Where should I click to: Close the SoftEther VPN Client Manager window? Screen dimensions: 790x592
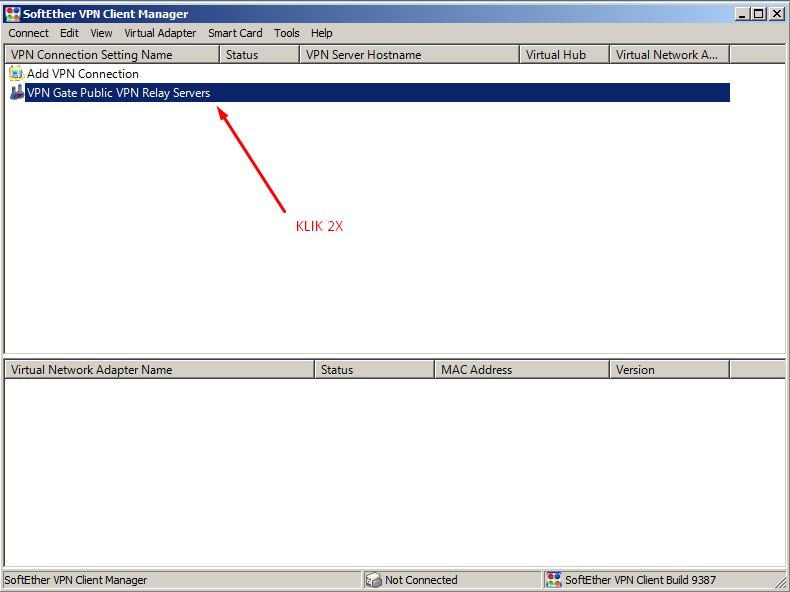click(776, 14)
